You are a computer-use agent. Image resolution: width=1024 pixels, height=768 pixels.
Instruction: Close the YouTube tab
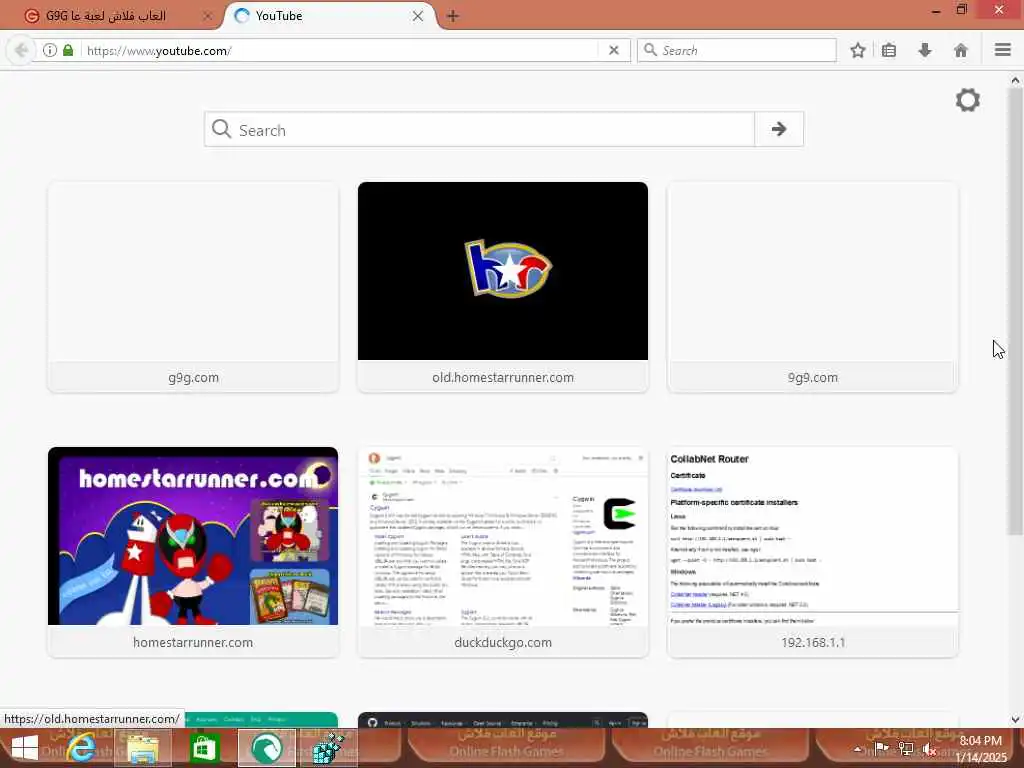tap(418, 16)
